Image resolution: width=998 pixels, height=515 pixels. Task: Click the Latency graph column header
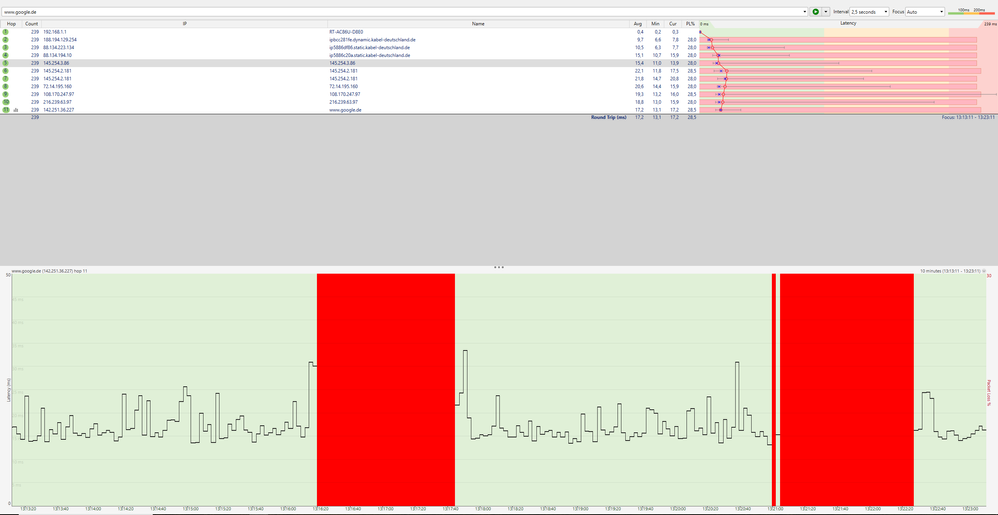[x=848, y=24]
